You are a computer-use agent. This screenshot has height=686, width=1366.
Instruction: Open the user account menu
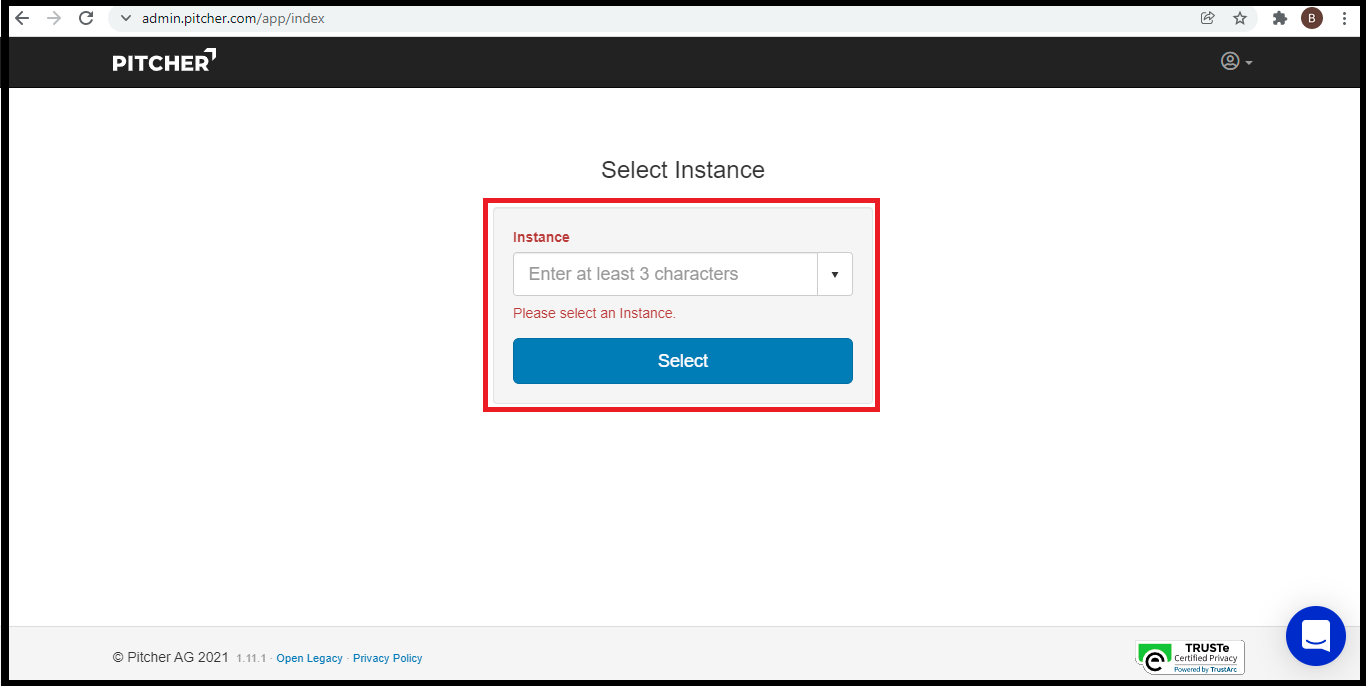click(x=1236, y=62)
